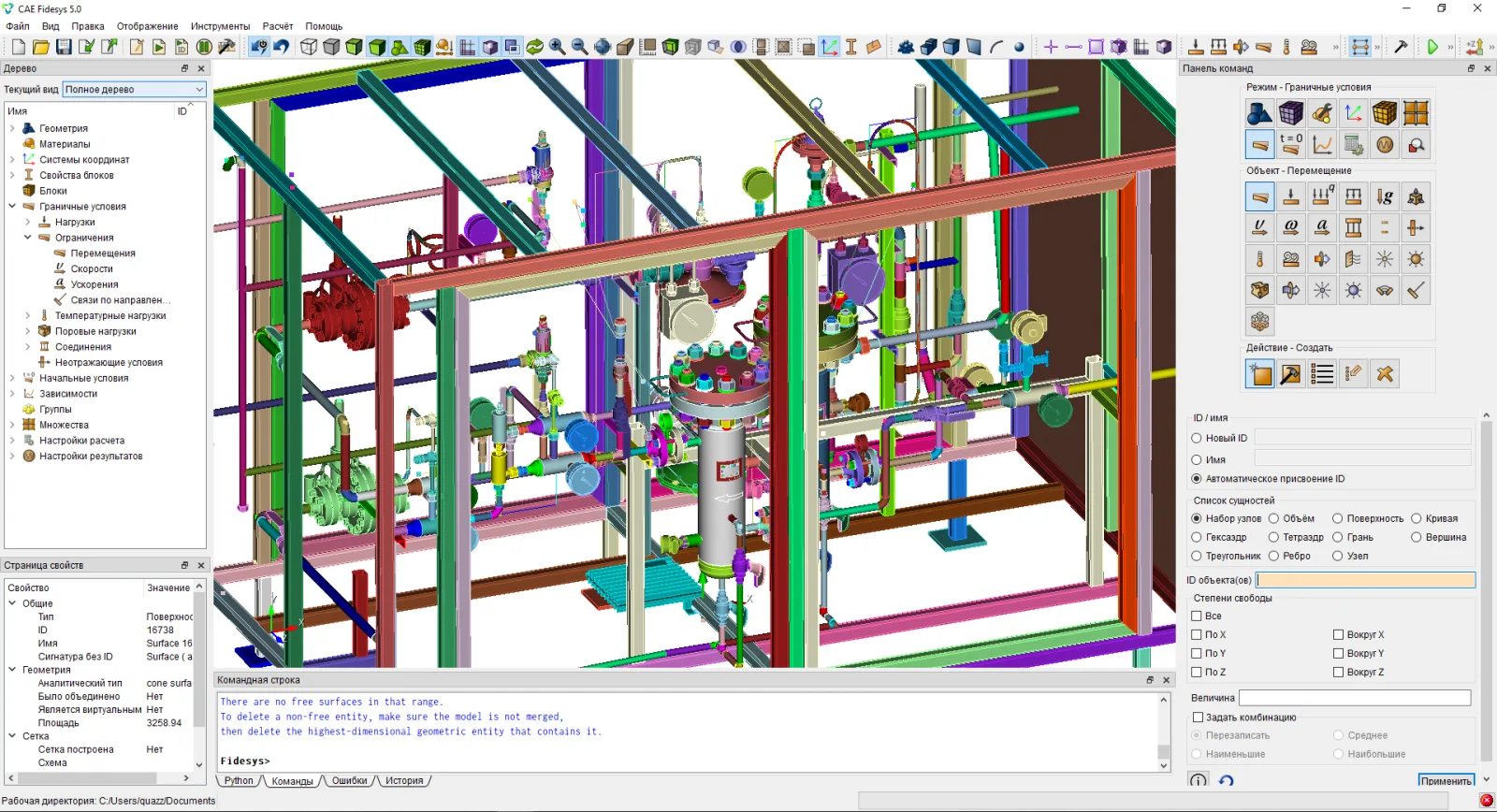Click the "Неотражающие условия" tree item
1497x812 pixels.
click(109, 362)
